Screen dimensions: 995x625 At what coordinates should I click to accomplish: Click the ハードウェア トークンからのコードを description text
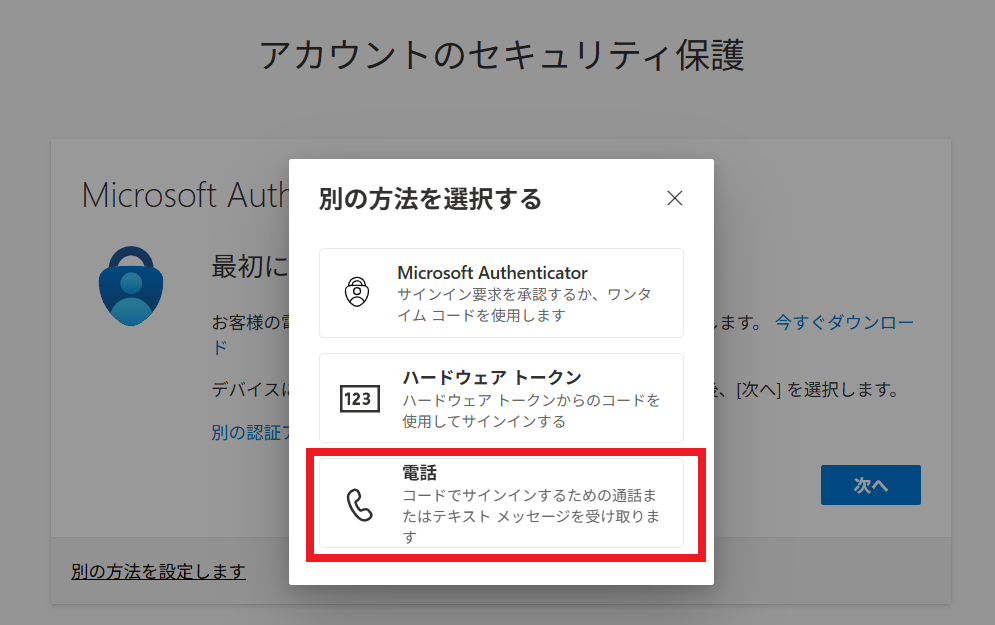point(531,411)
